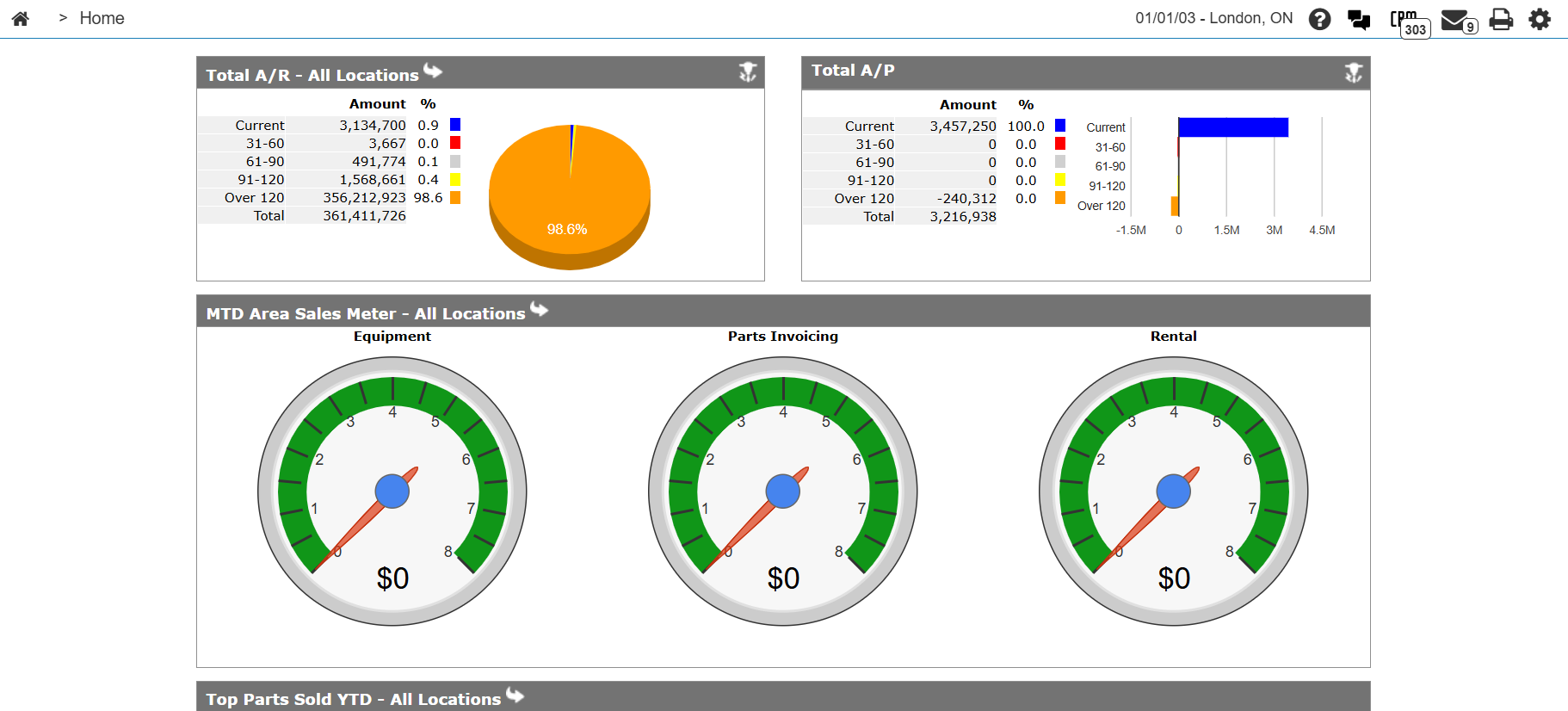Screen dimensions: 1568x711
Task: Click the Equipment sales gauge
Action: [392, 492]
